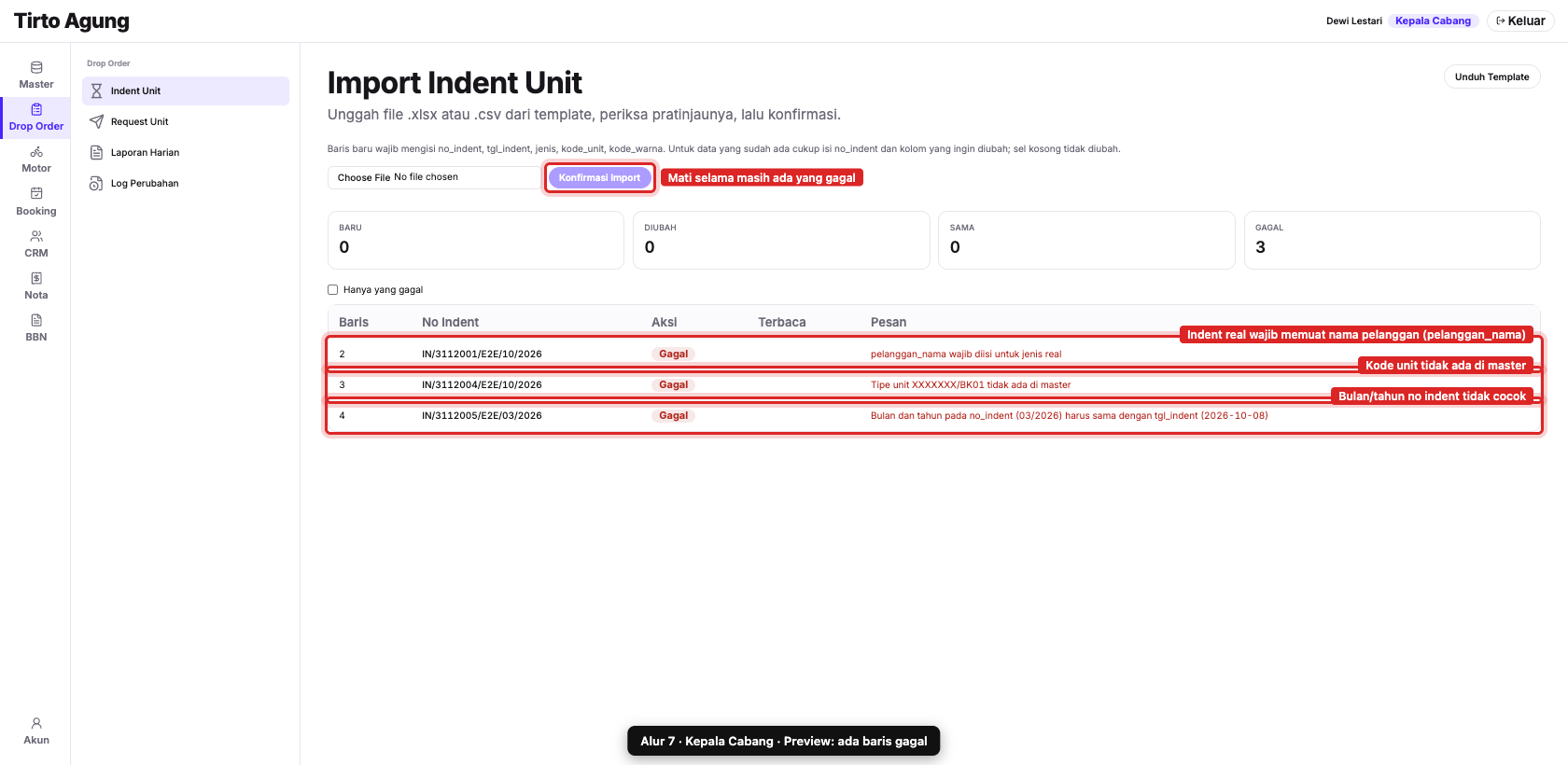Open the Laporan Harian menu item
The image size is (1568, 765).
186,152
